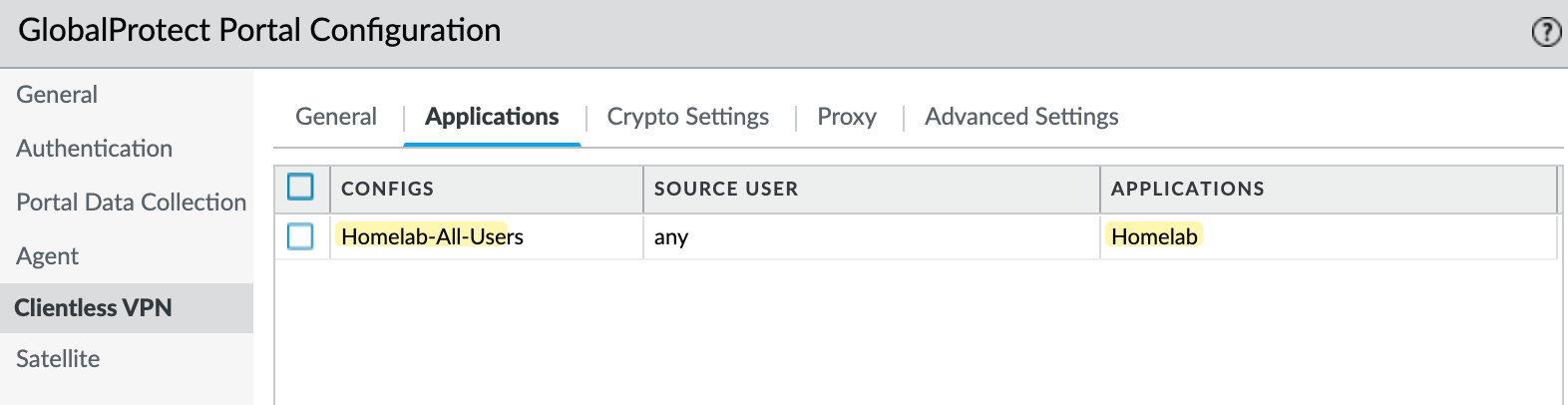Select Clientless VPN sidebar item
Screen dimensions: 1568x405
(x=93, y=308)
